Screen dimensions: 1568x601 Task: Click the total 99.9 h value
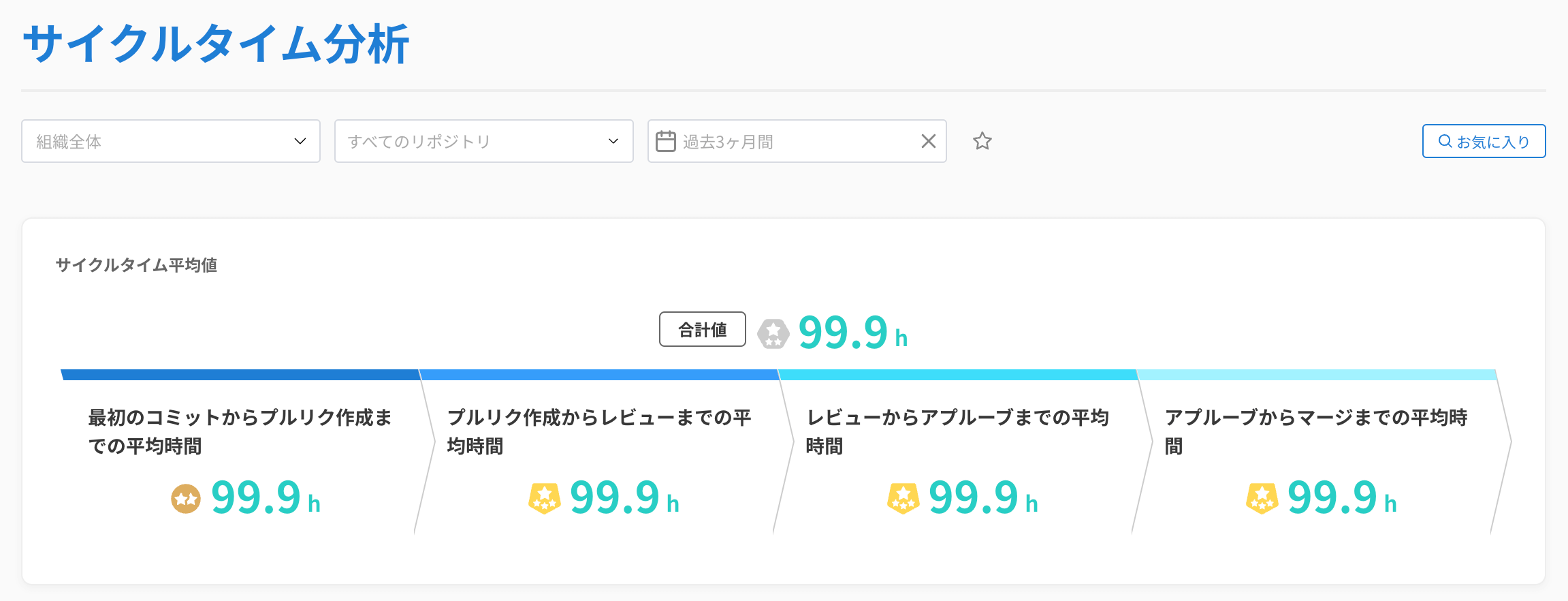click(x=853, y=333)
